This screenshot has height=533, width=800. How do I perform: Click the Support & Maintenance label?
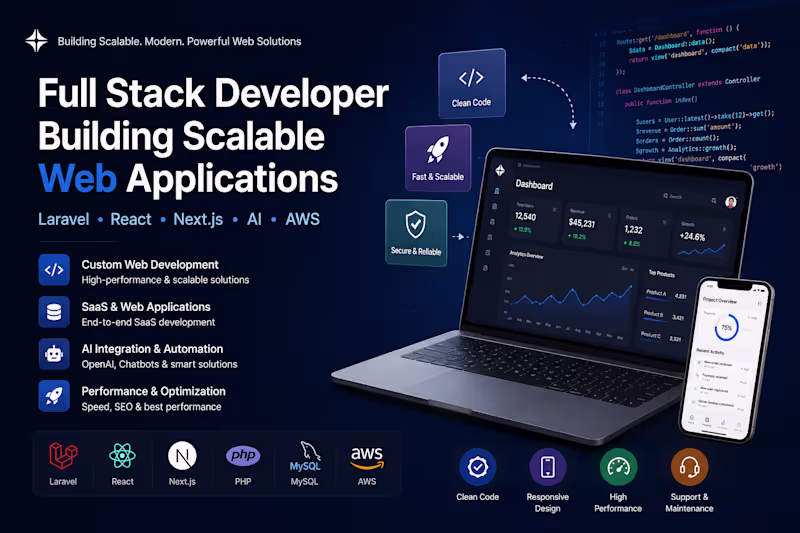(x=689, y=502)
